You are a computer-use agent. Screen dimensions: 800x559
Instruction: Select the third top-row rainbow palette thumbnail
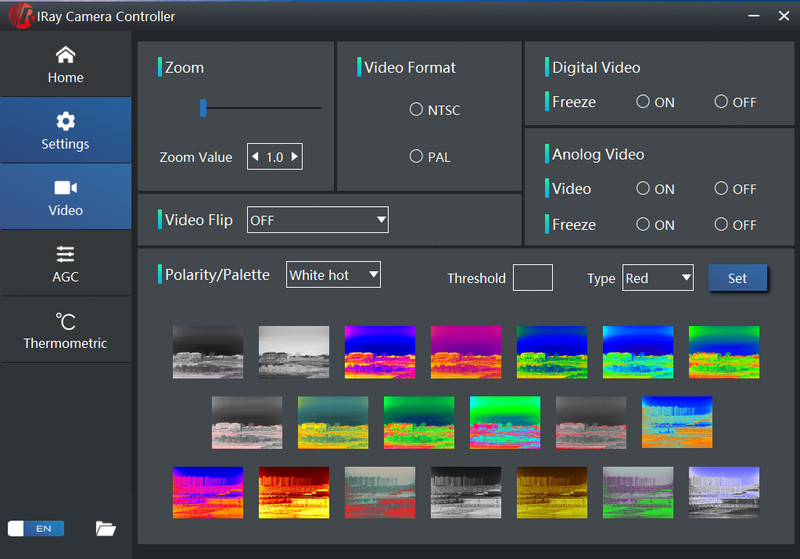point(380,352)
